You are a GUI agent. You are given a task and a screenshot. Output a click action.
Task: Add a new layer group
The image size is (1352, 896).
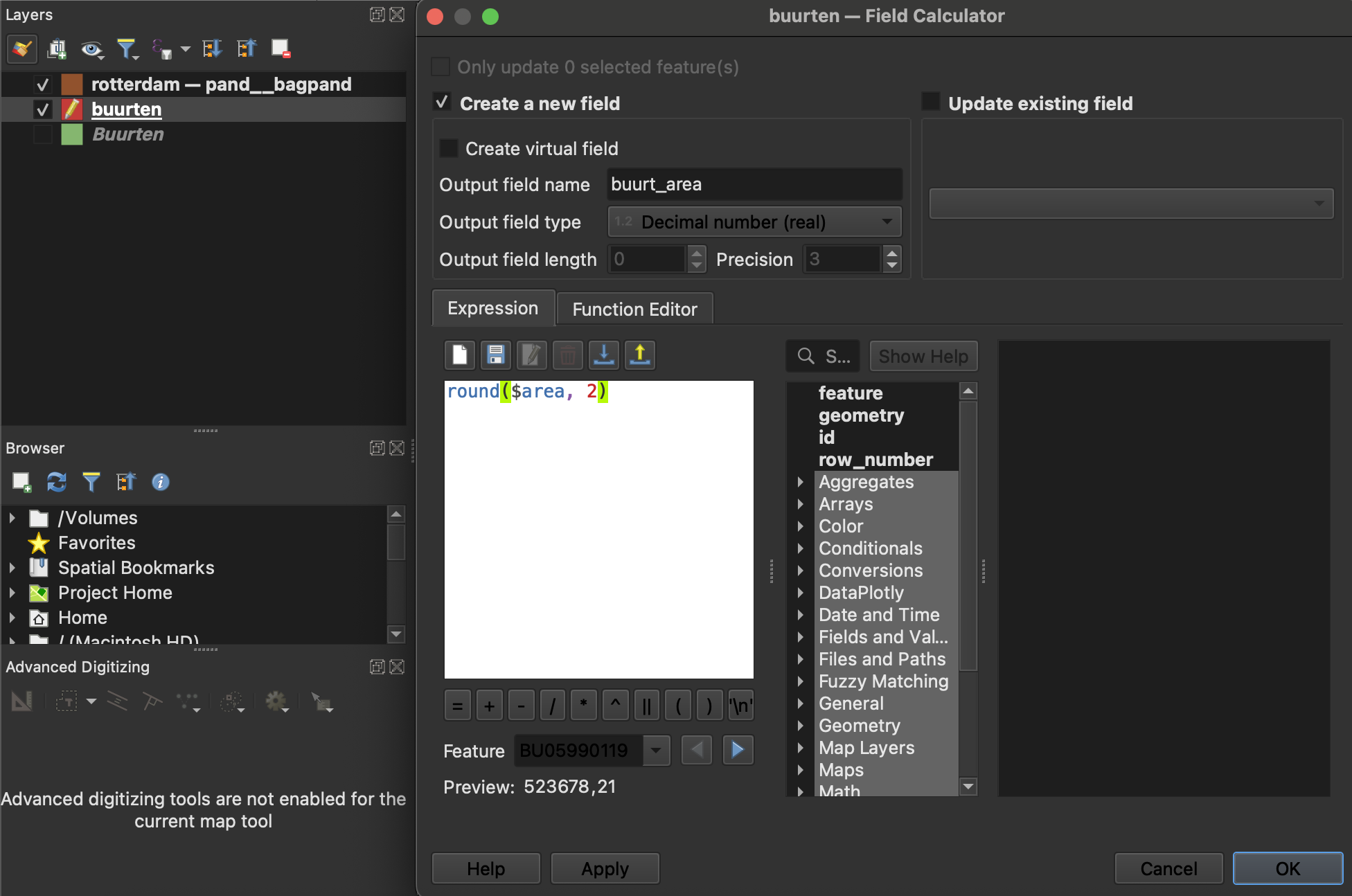57,48
